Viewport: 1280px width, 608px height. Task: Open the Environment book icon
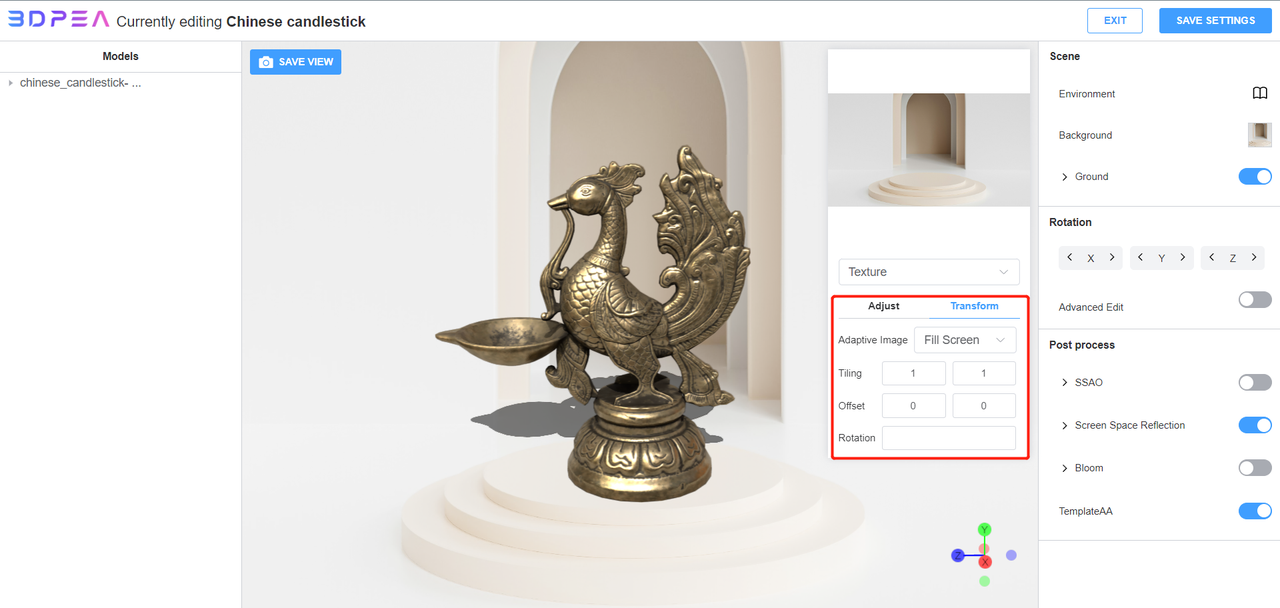click(x=1260, y=93)
